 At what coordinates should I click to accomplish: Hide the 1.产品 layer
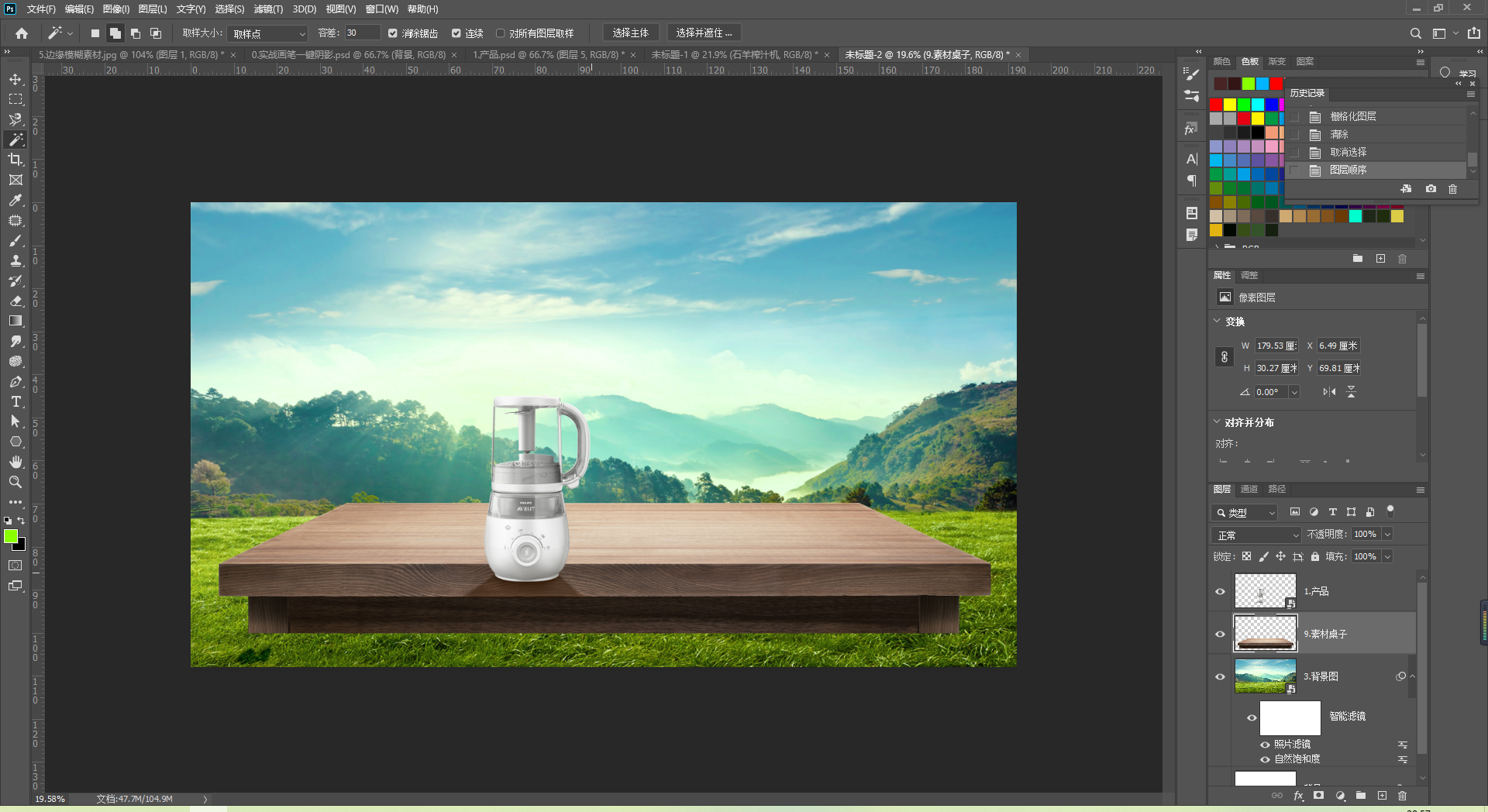1221,592
